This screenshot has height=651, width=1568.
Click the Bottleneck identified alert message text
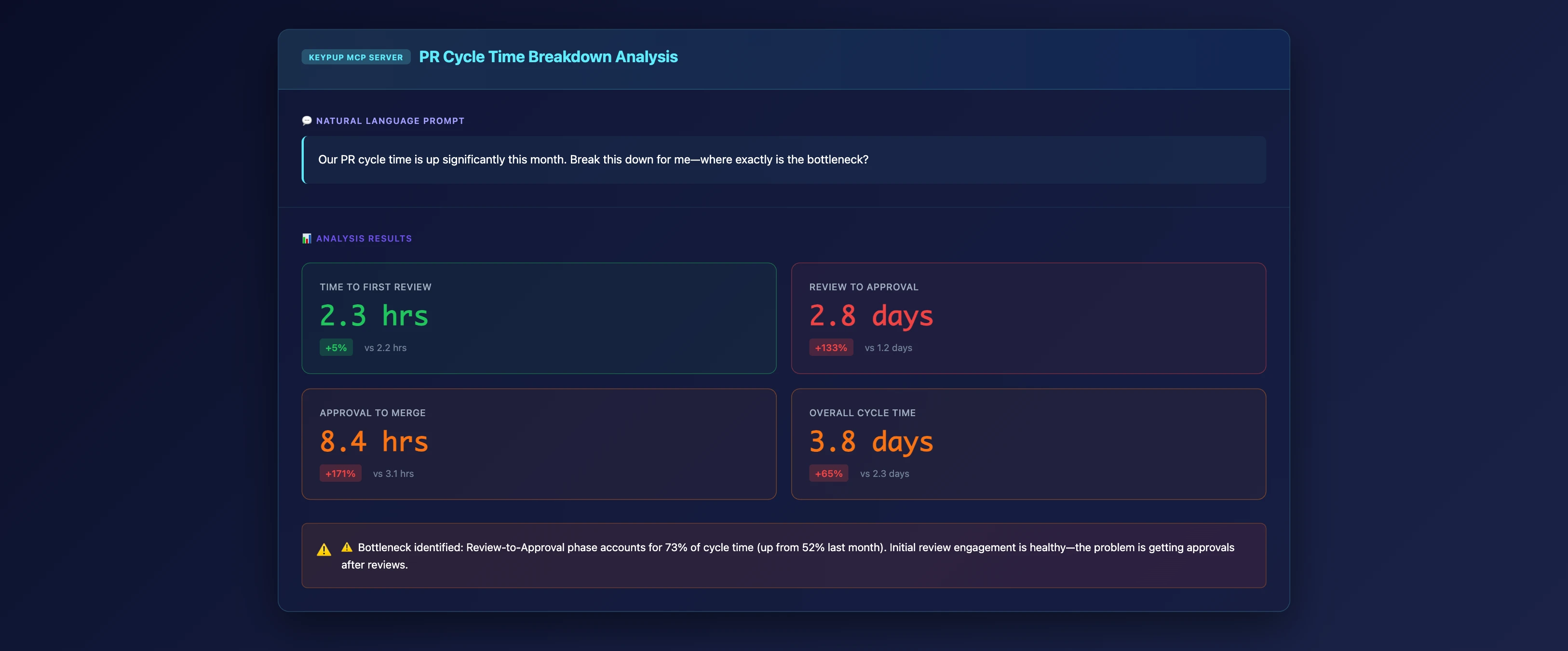(788, 556)
